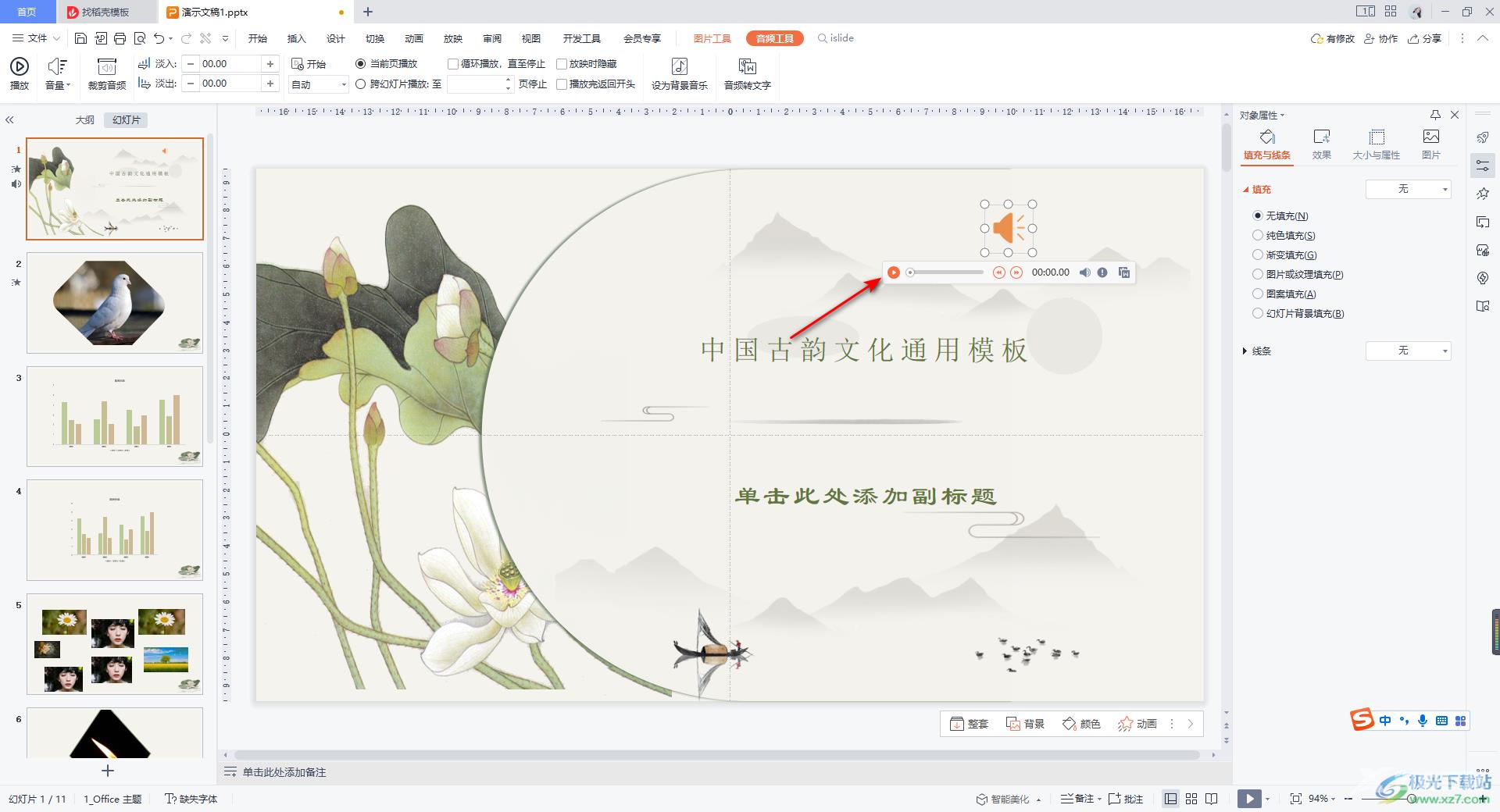This screenshot has width=1500, height=812.
Task: Click the undo arrow icon
Action: 159,38
